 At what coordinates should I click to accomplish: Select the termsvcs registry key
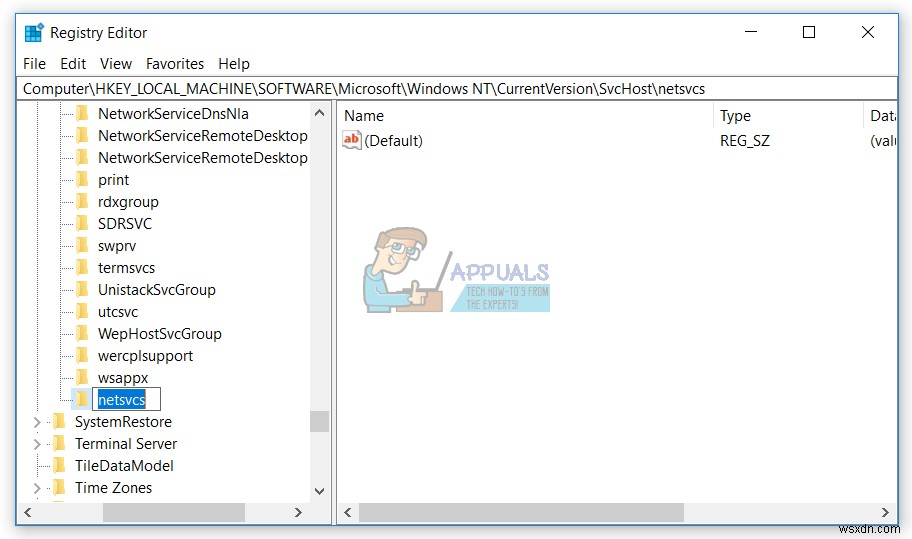tap(126, 268)
